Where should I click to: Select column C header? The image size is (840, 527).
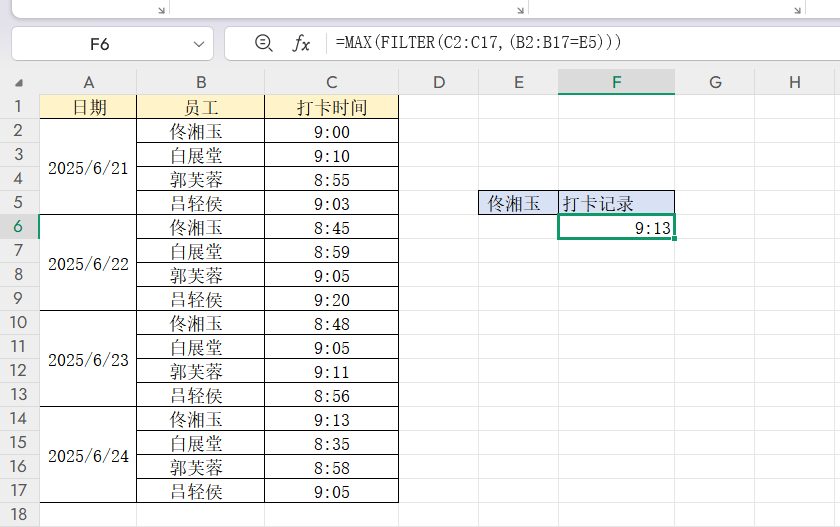click(x=331, y=82)
